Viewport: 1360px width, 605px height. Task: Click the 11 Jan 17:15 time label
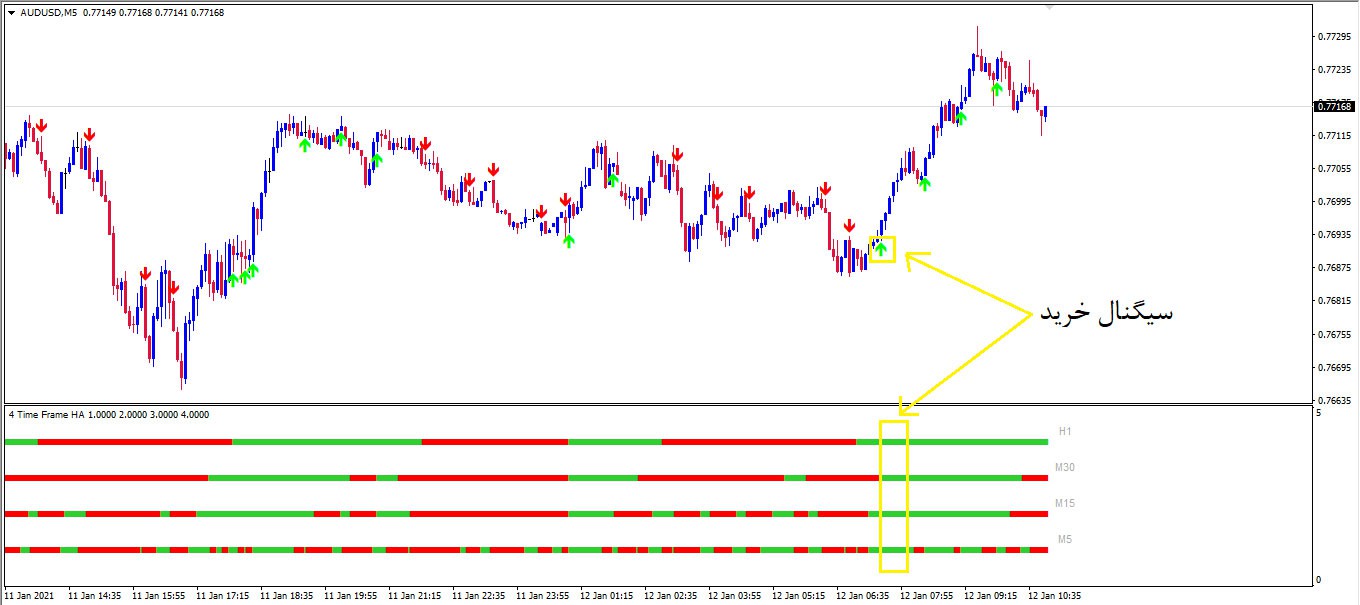(223, 595)
